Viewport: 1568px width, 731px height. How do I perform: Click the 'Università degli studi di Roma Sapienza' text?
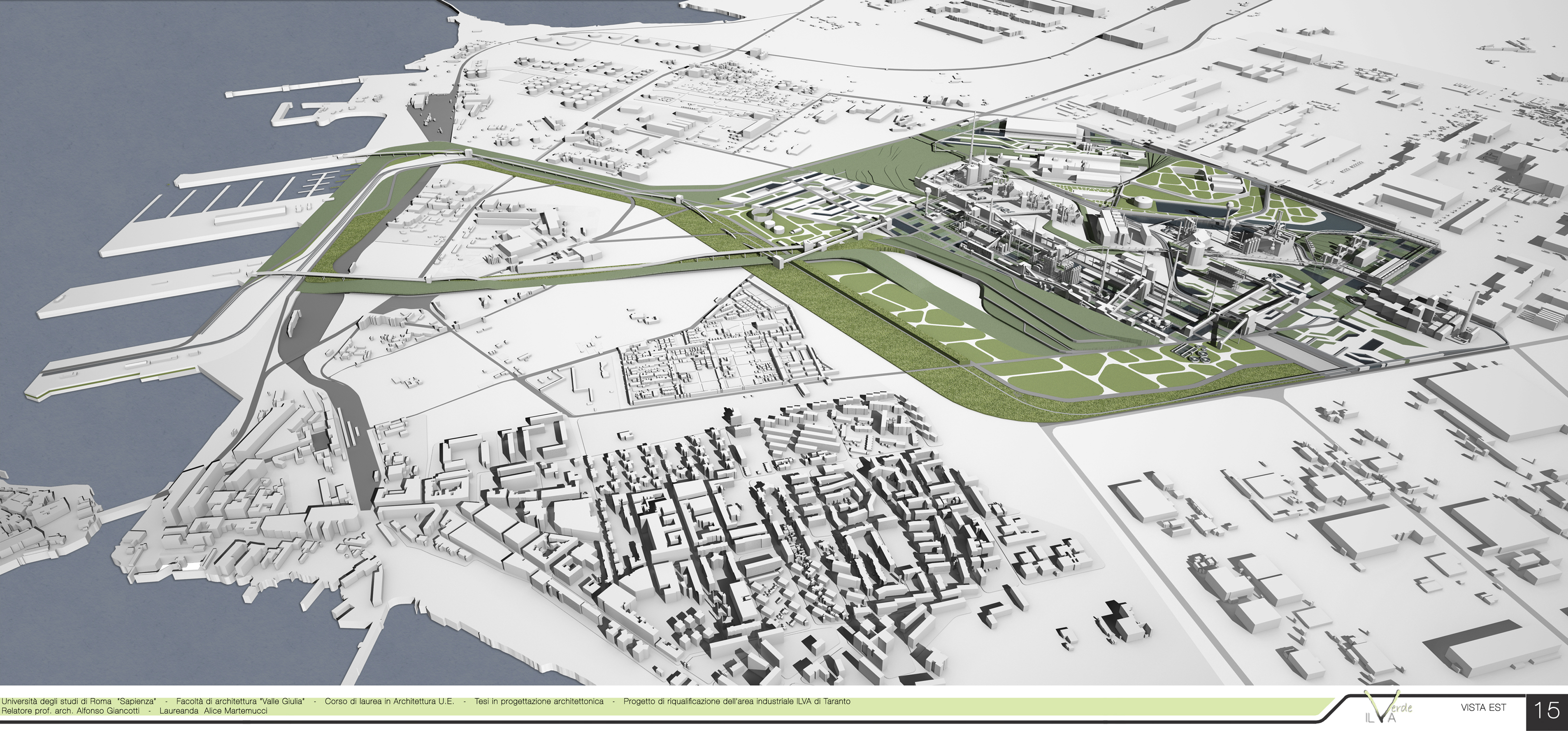coord(78,701)
